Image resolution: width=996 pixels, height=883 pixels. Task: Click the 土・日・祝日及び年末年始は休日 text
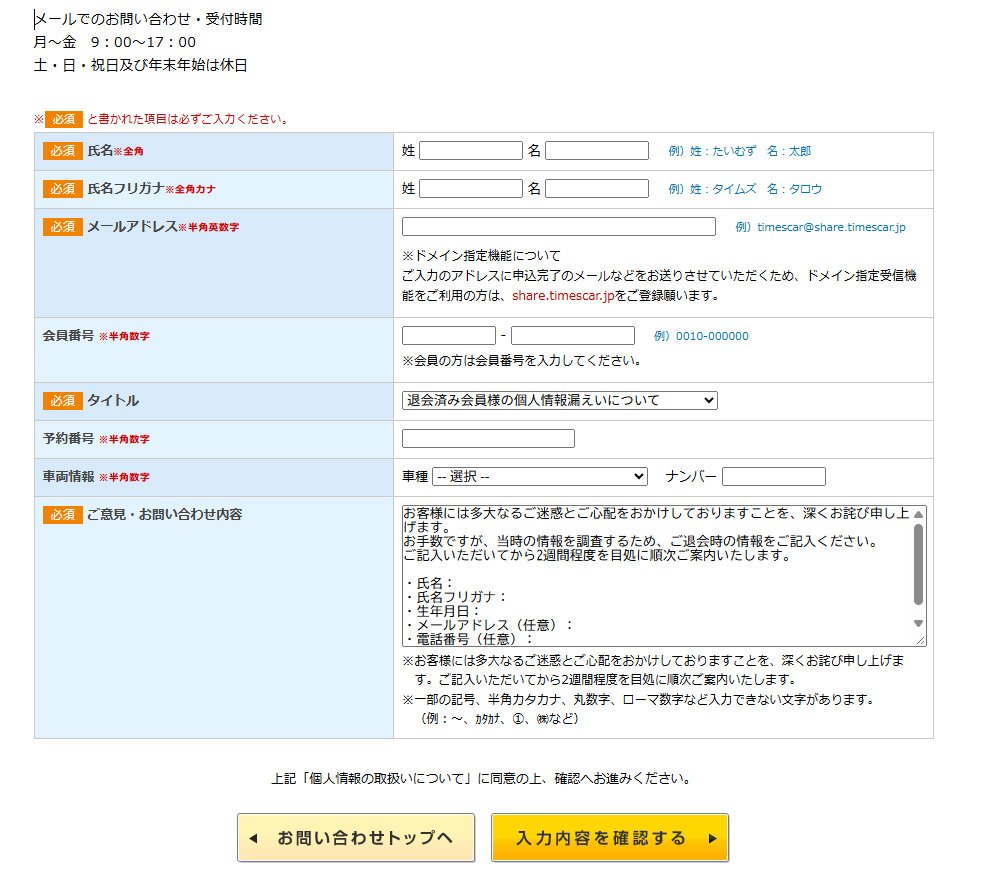tap(140, 65)
